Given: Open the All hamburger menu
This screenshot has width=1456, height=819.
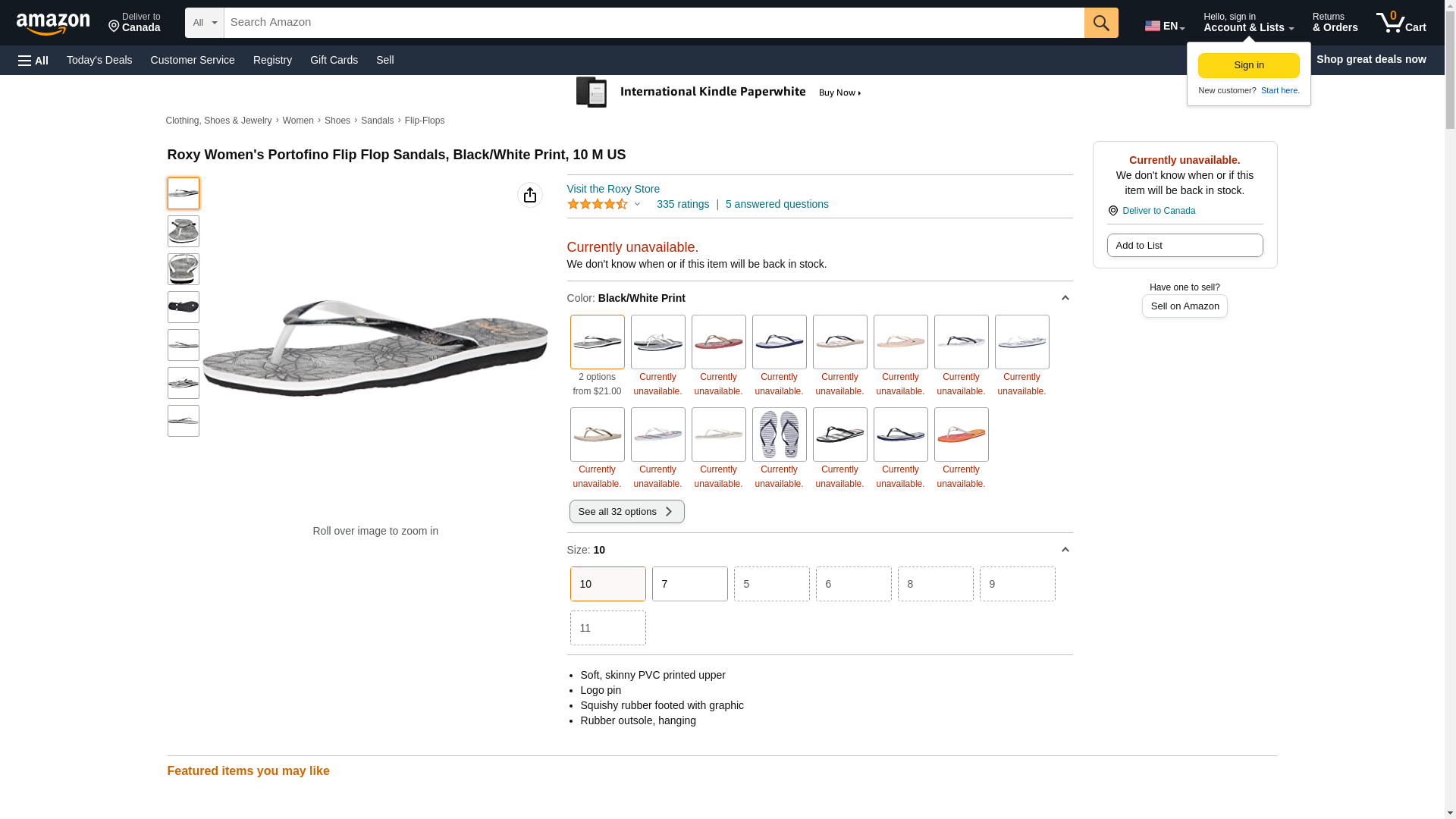Looking at the screenshot, I should (x=33, y=60).
